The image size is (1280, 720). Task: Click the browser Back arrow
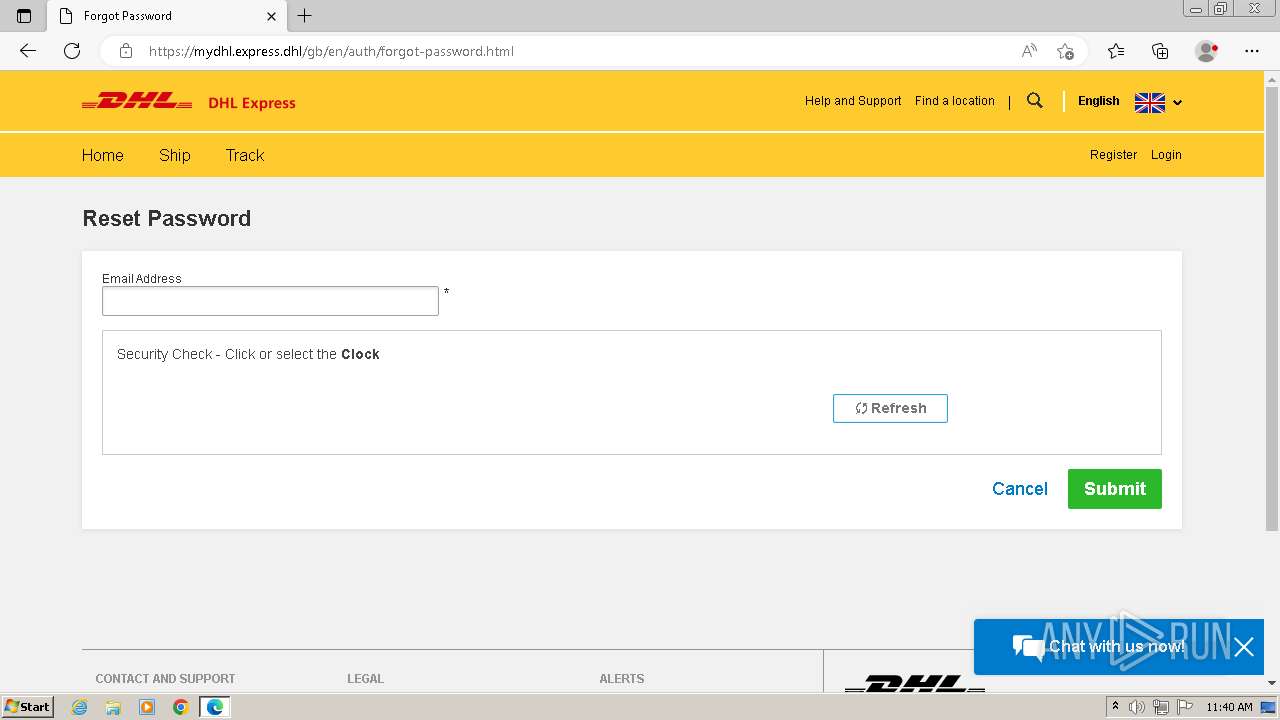[28, 51]
